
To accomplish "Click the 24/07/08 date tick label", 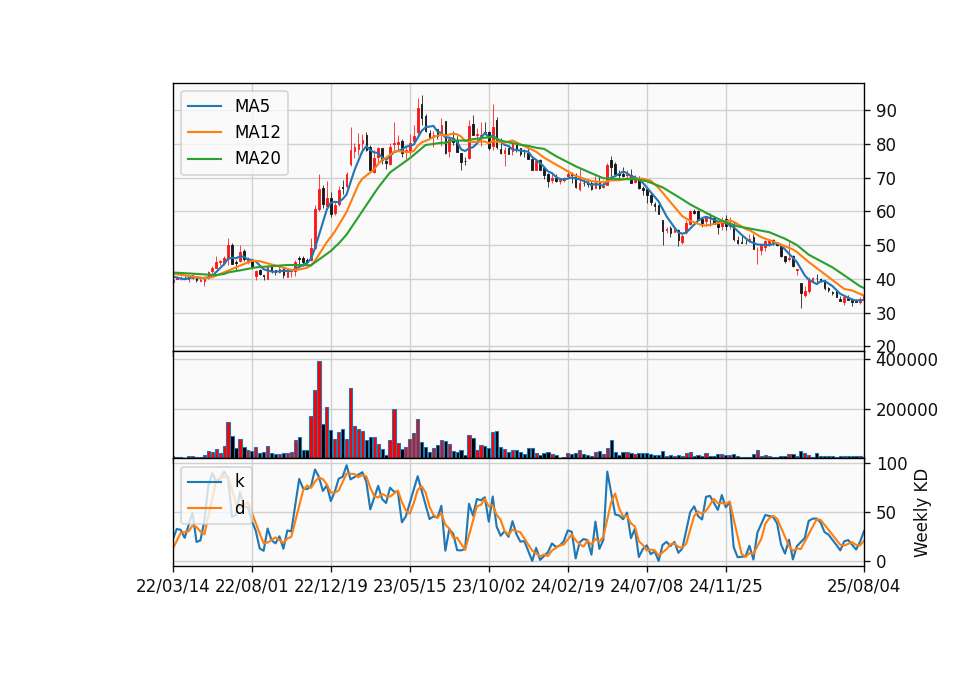I will pyautogui.click(x=647, y=586).
